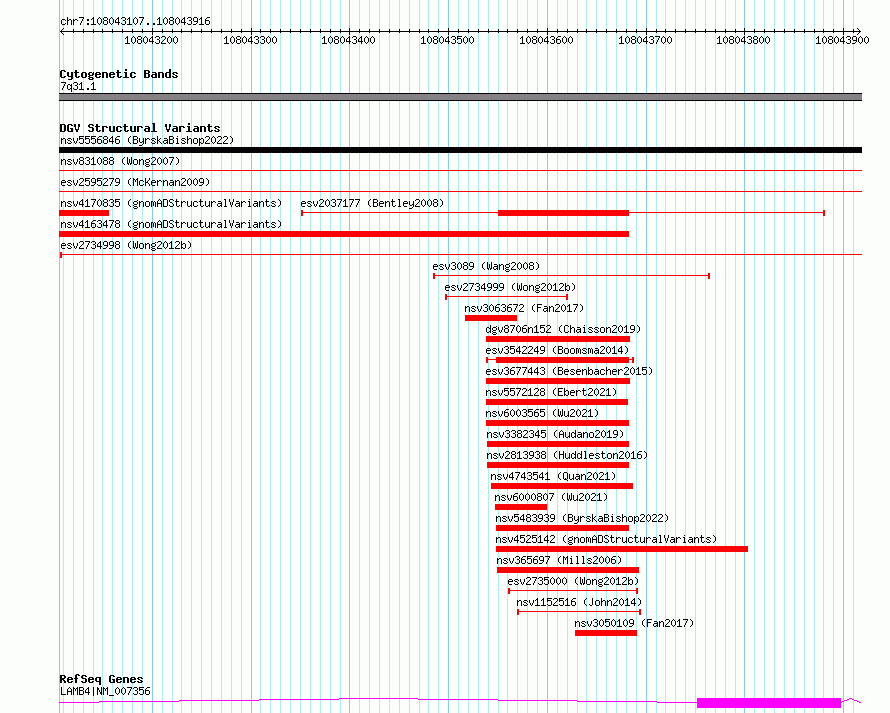Click the 108043900 ruler tick label
This screenshot has height=713, width=890.
pyautogui.click(x=842, y=40)
